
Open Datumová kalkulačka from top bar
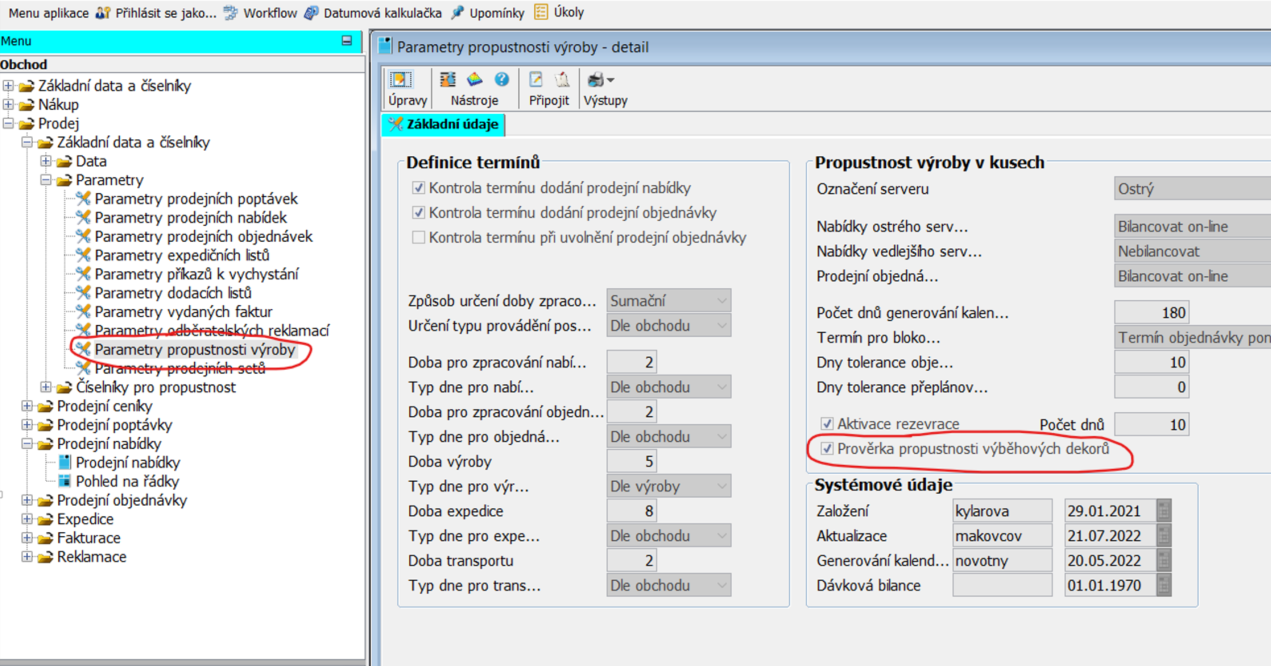[x=372, y=13]
